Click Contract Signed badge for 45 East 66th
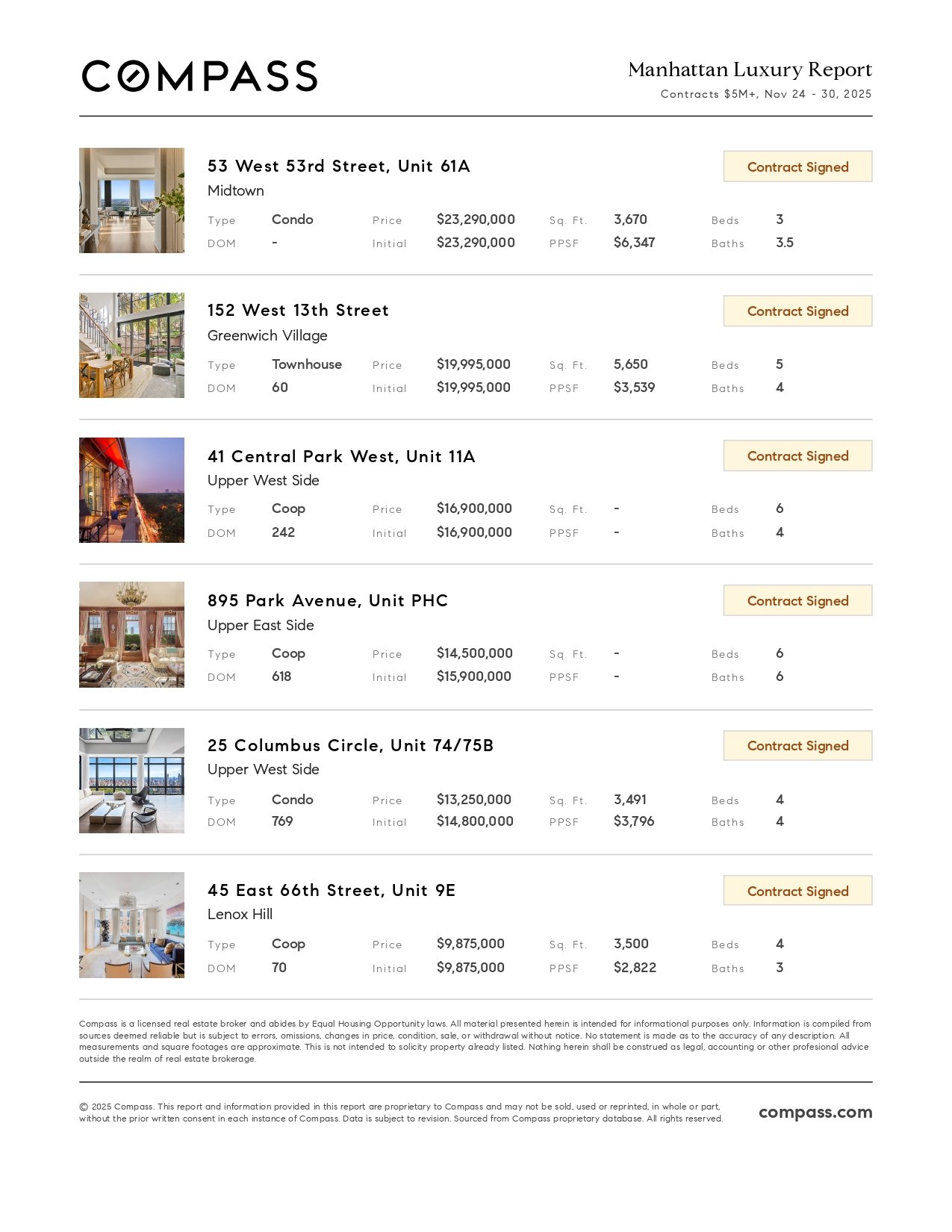The height and width of the screenshot is (1232, 952). [797, 891]
